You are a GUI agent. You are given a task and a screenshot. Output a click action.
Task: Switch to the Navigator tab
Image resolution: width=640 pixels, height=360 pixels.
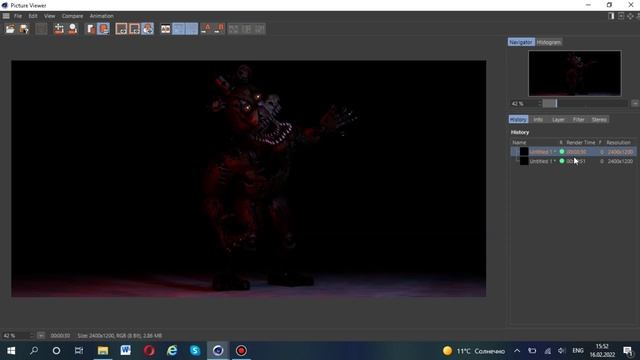click(x=521, y=42)
